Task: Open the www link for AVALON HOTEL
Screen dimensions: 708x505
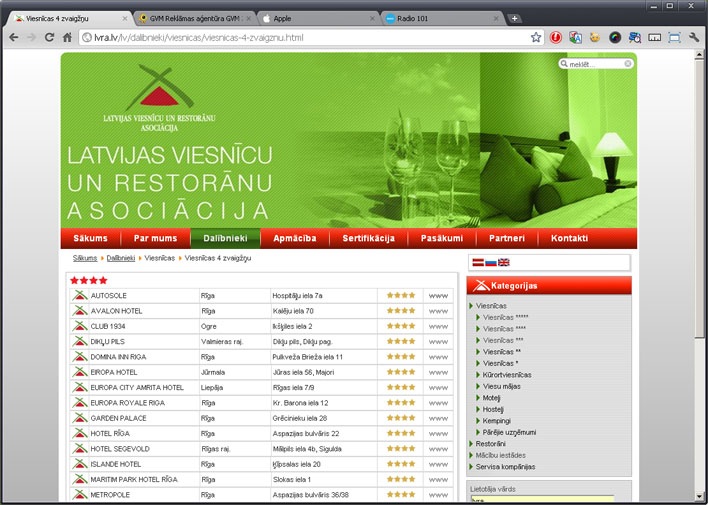Action: (x=438, y=311)
